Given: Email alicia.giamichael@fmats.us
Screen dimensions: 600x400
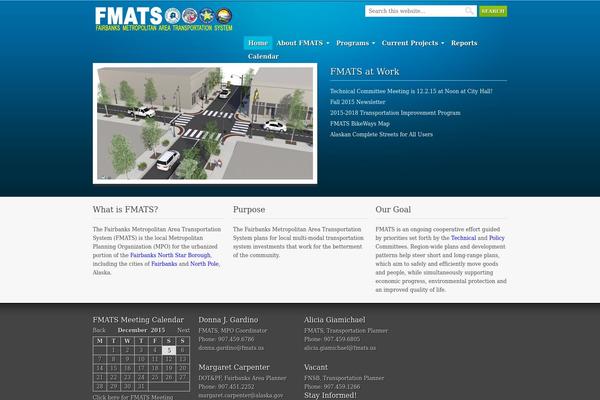Looking at the screenshot, I should pos(340,348).
